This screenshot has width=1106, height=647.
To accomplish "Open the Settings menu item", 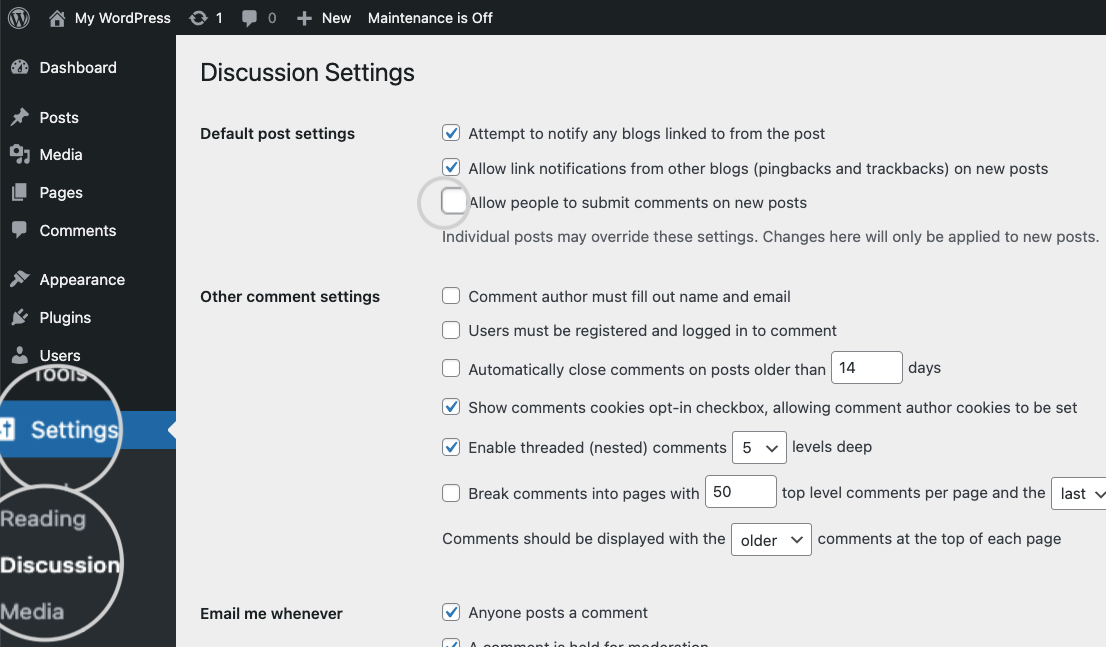I will [x=74, y=430].
